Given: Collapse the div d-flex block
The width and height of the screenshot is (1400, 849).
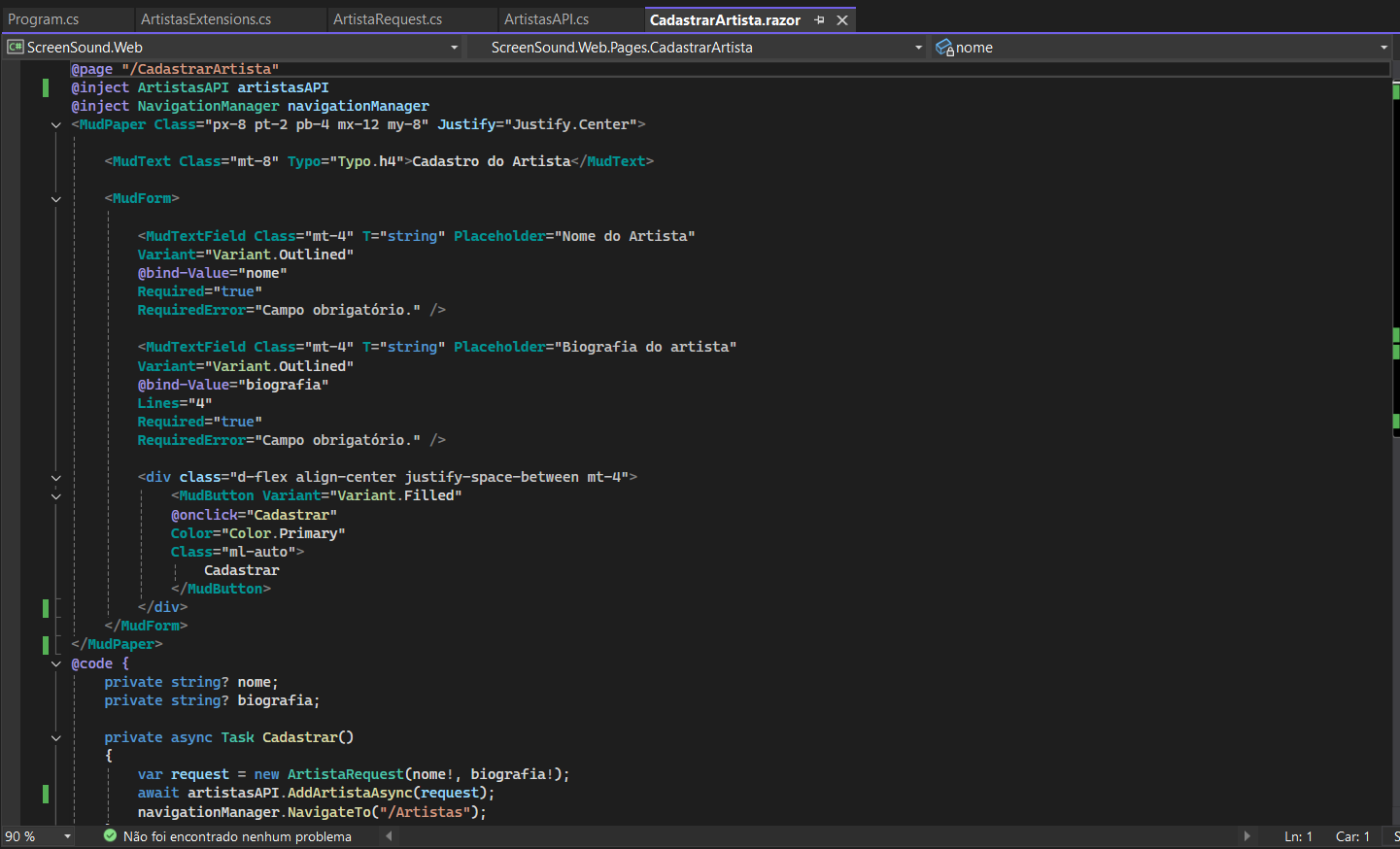Looking at the screenshot, I should [56, 478].
